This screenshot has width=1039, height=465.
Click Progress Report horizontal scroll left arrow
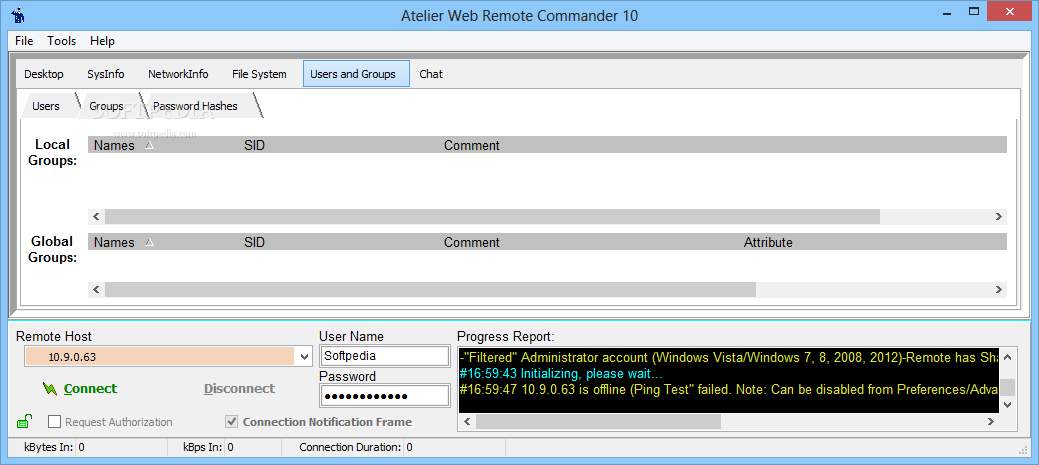point(466,421)
